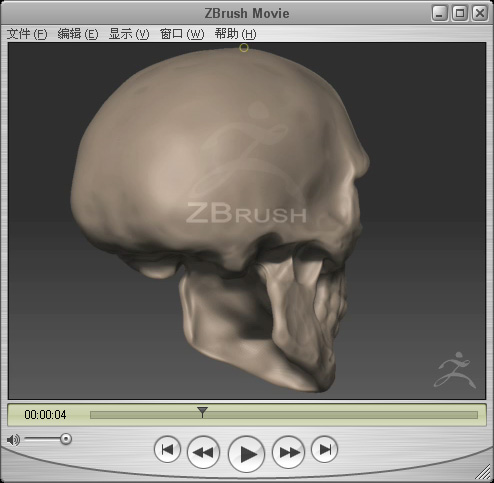Jump to the movie start
Viewport: 494px width, 483px height.
tap(167, 449)
